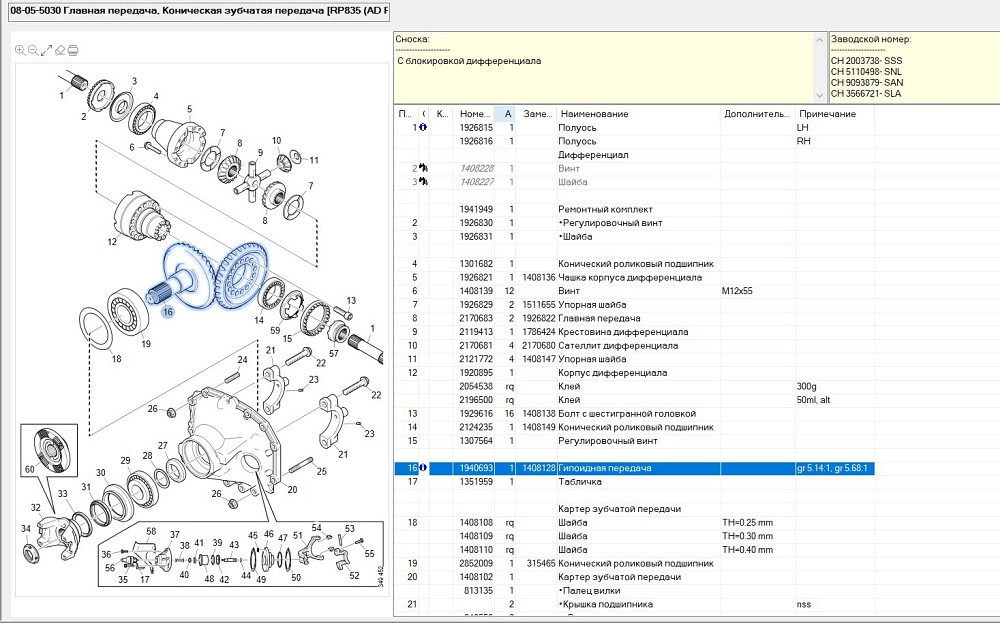The width and height of the screenshot is (1000, 623).
Task: Click replacement icon on row 2 Винт
Action: click(x=423, y=169)
